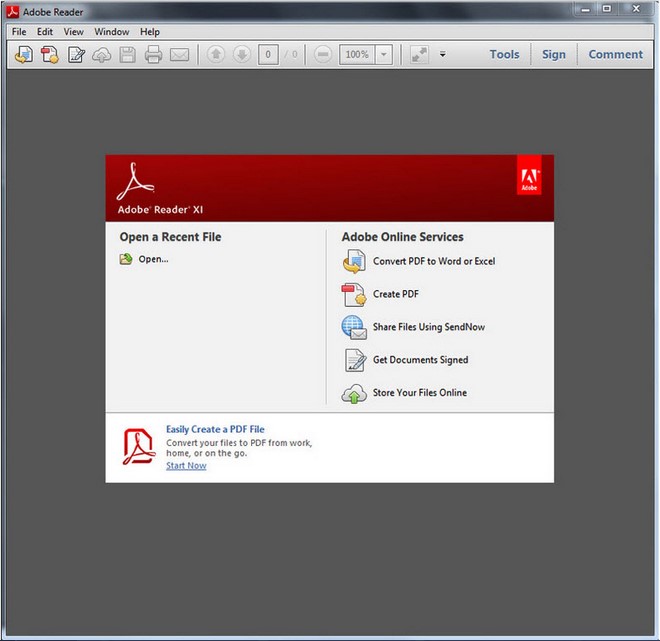
Task: Click the zoom out minus button
Action: (x=323, y=54)
